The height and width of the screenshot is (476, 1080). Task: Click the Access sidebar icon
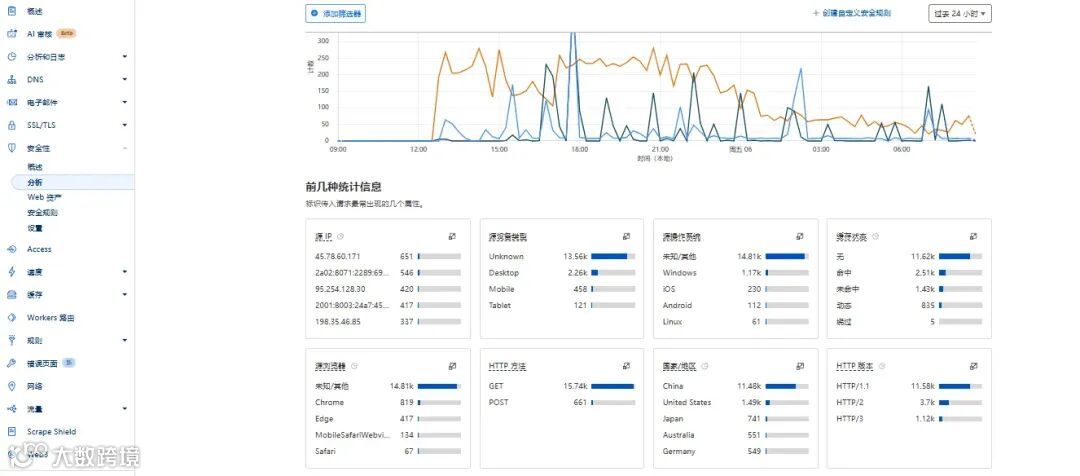click(x=12, y=249)
